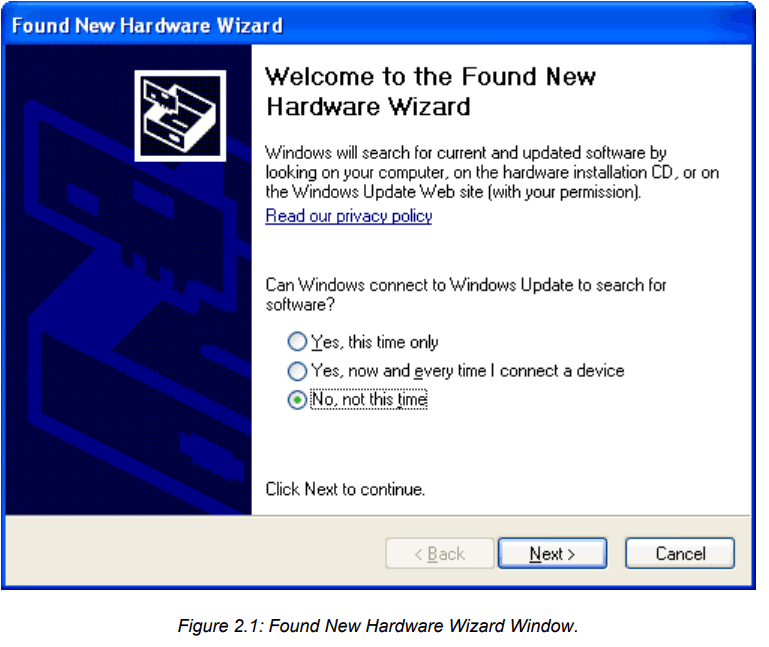Click the greyed-out Back button
Screen dimensions: 769x647
coord(439,554)
